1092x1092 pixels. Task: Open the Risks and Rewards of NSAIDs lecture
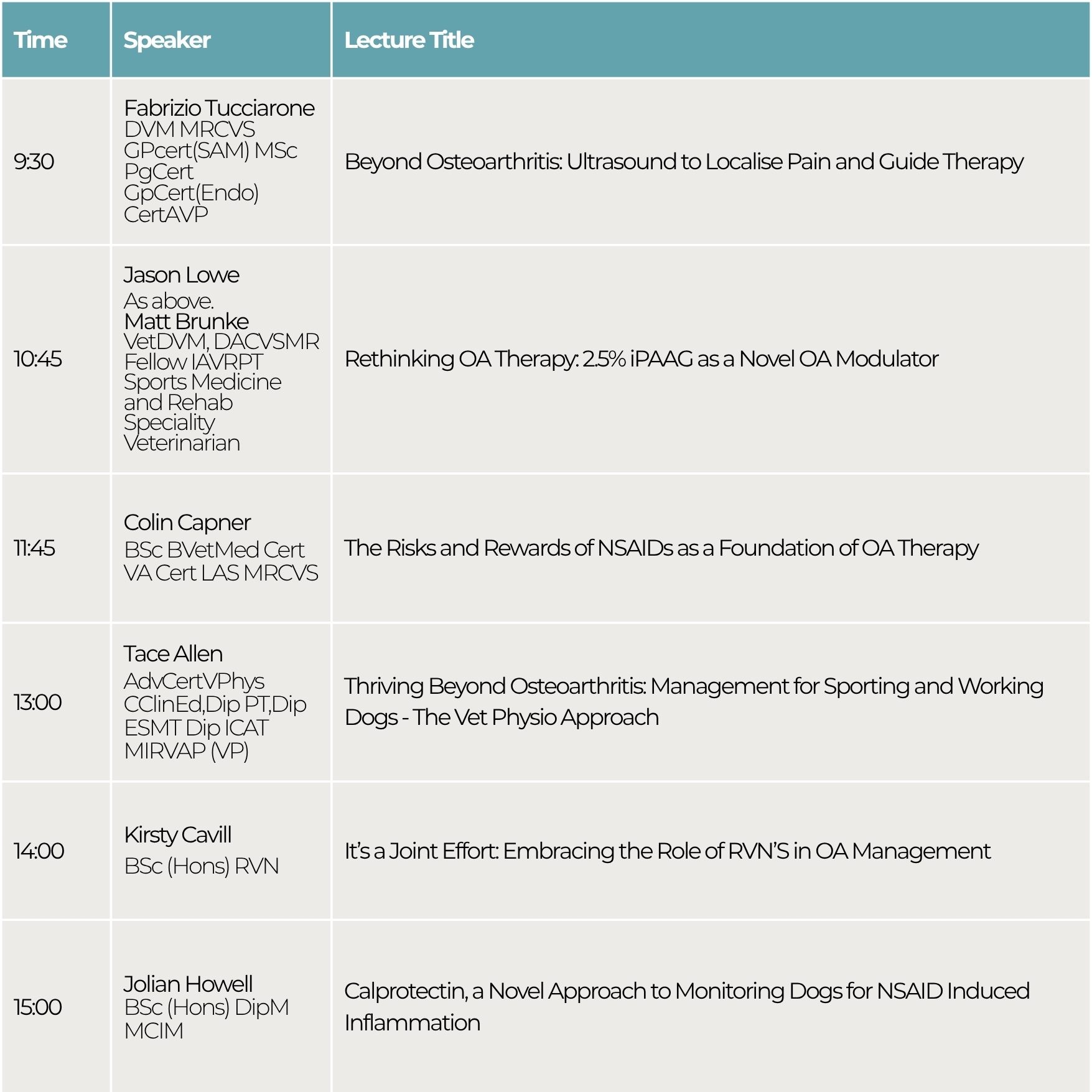pos(661,548)
